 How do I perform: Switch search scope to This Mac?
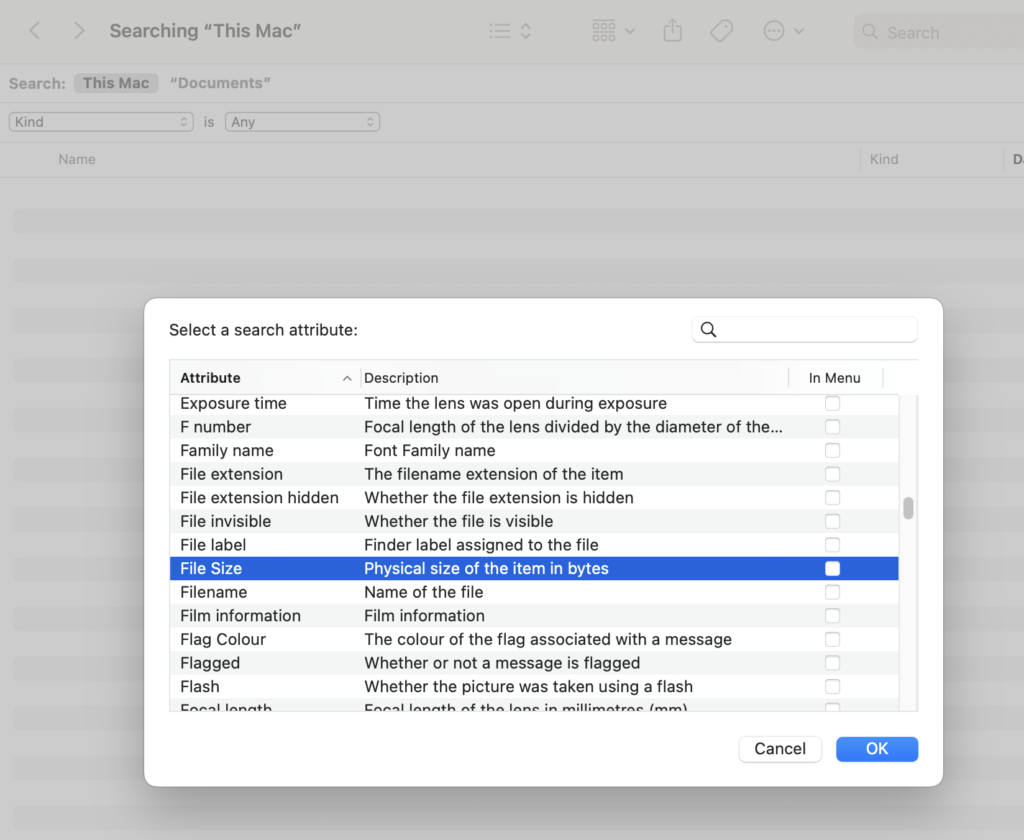point(115,83)
